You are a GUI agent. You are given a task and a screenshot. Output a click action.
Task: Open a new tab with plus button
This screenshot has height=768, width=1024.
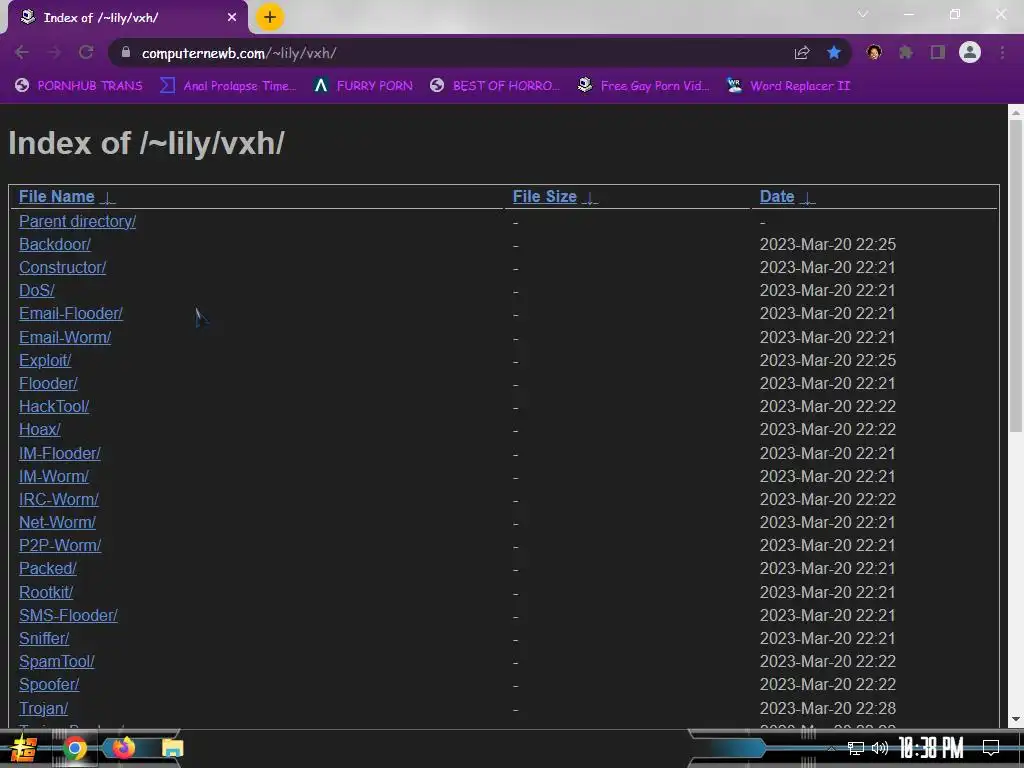(270, 17)
